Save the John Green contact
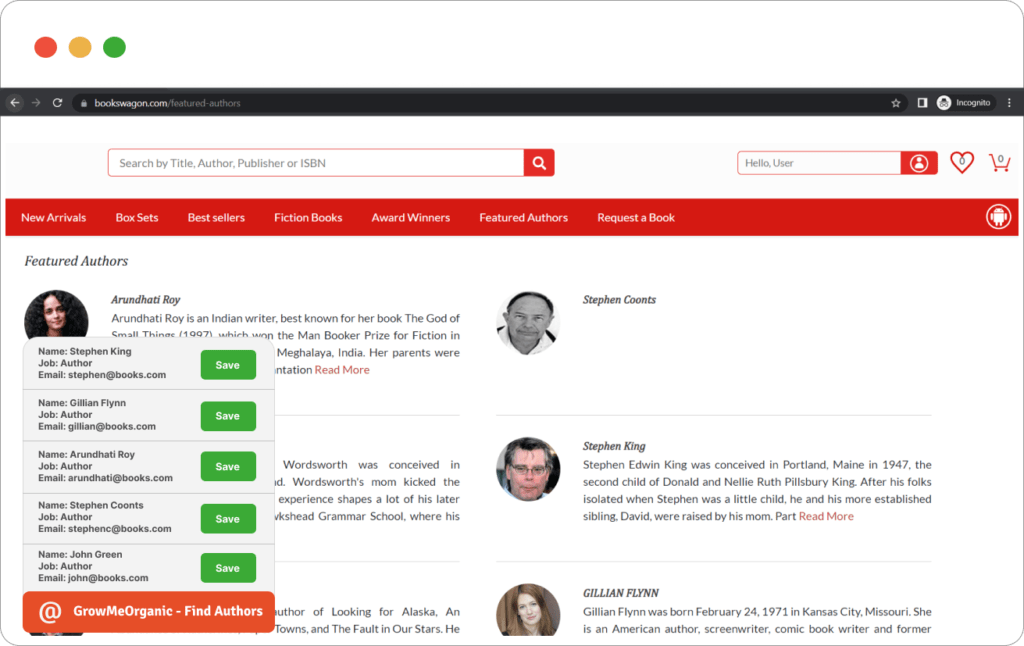1024x646 pixels. [228, 568]
